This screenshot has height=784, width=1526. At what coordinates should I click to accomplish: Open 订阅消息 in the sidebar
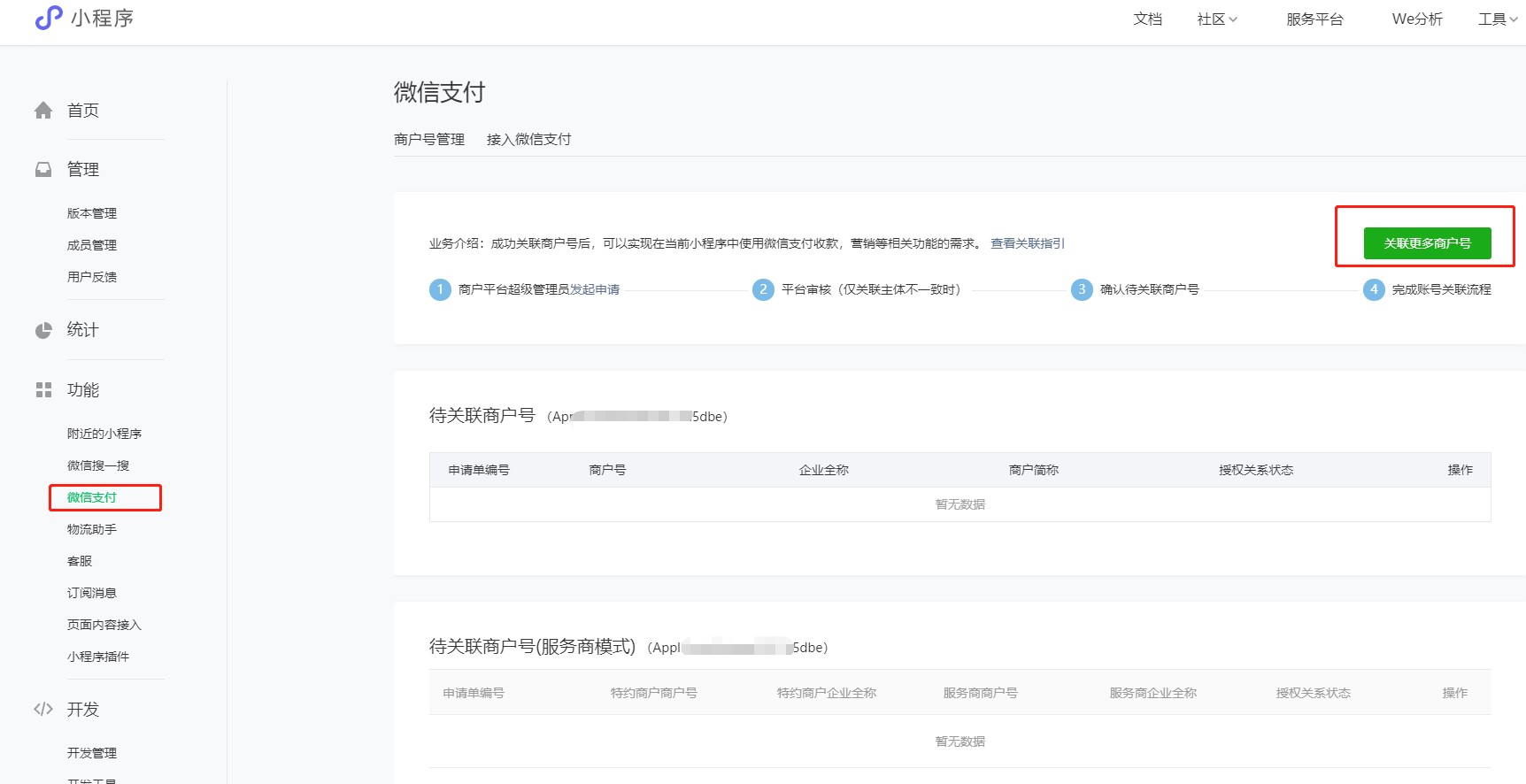coord(92,593)
